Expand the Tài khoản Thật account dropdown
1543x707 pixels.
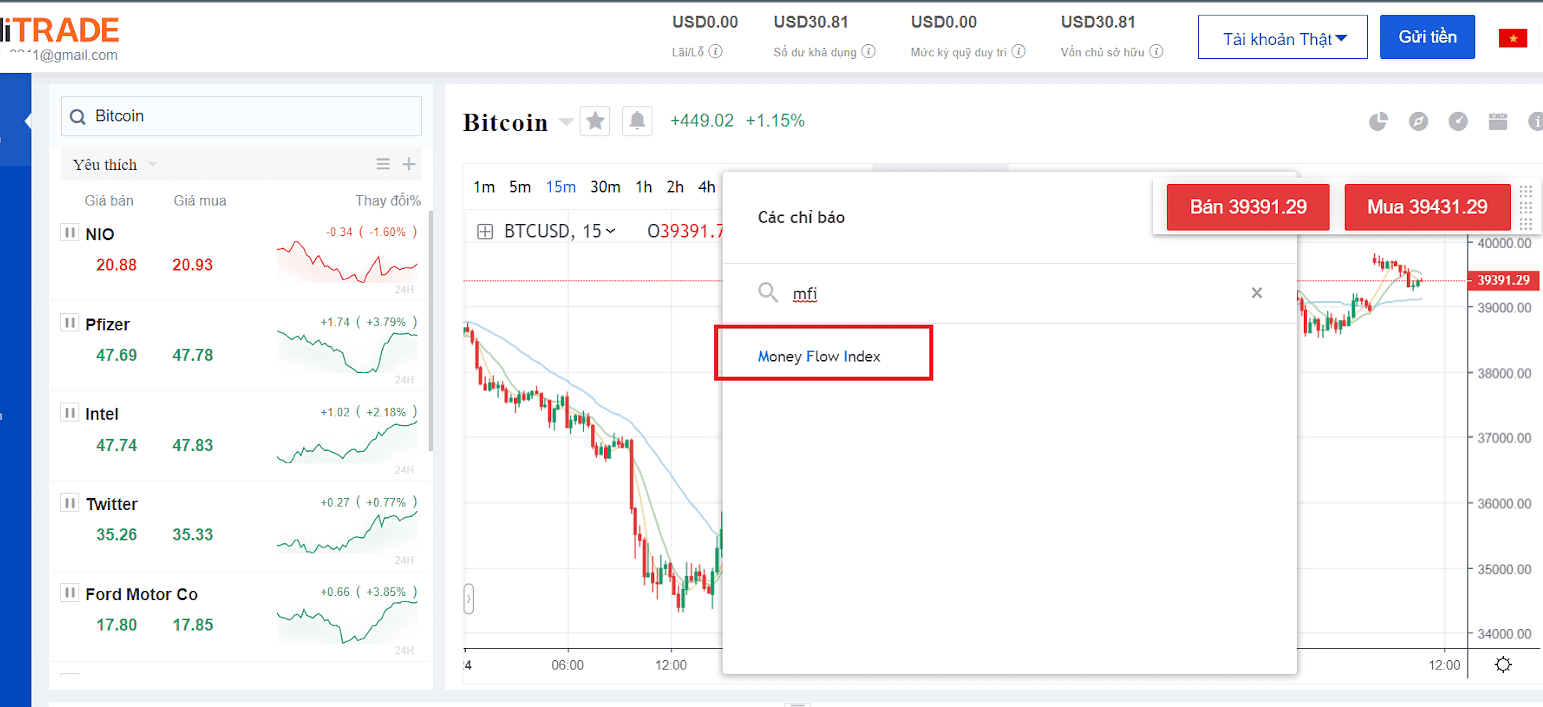click(1284, 39)
